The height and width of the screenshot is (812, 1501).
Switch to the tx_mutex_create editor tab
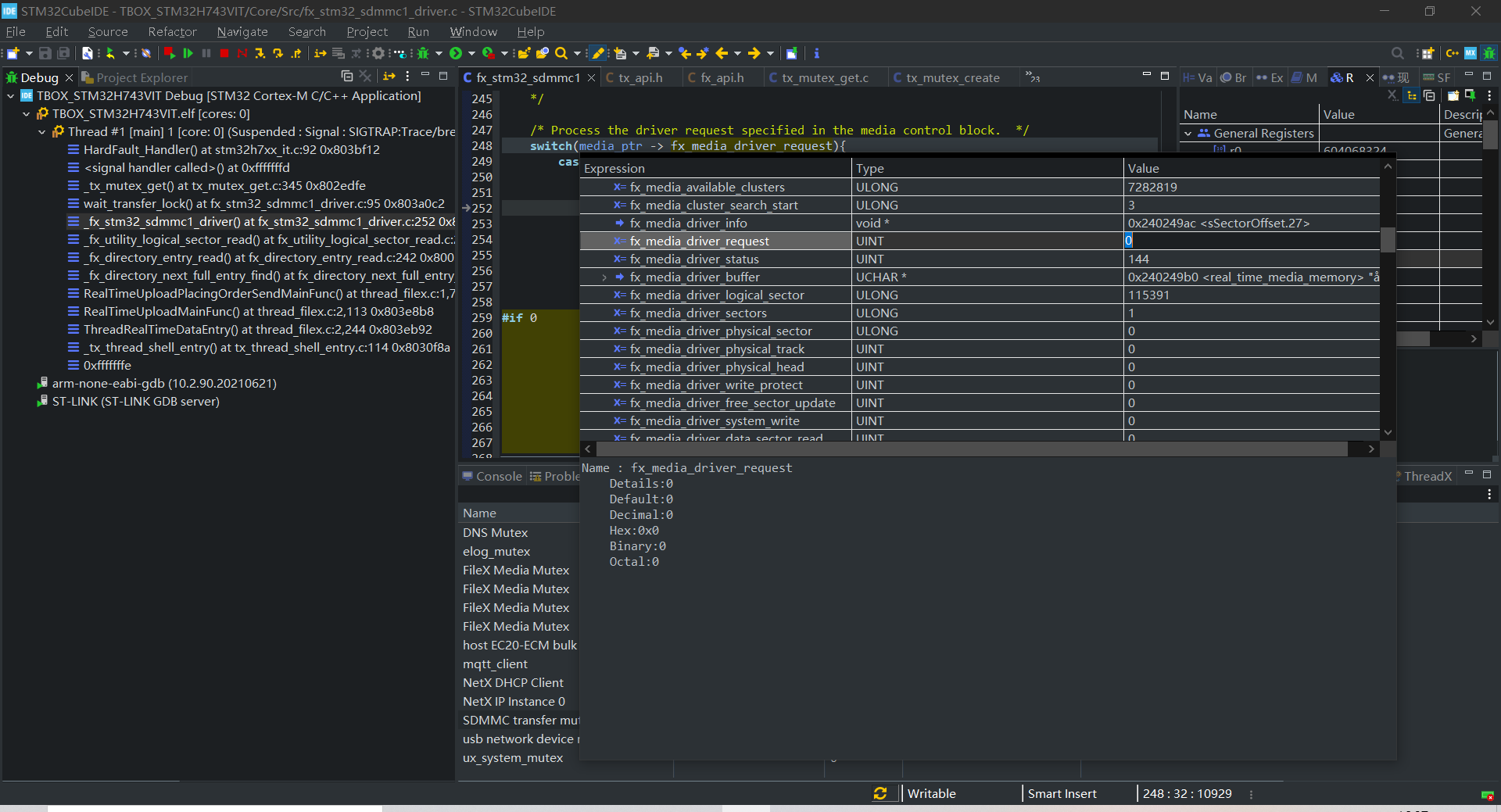[x=952, y=77]
